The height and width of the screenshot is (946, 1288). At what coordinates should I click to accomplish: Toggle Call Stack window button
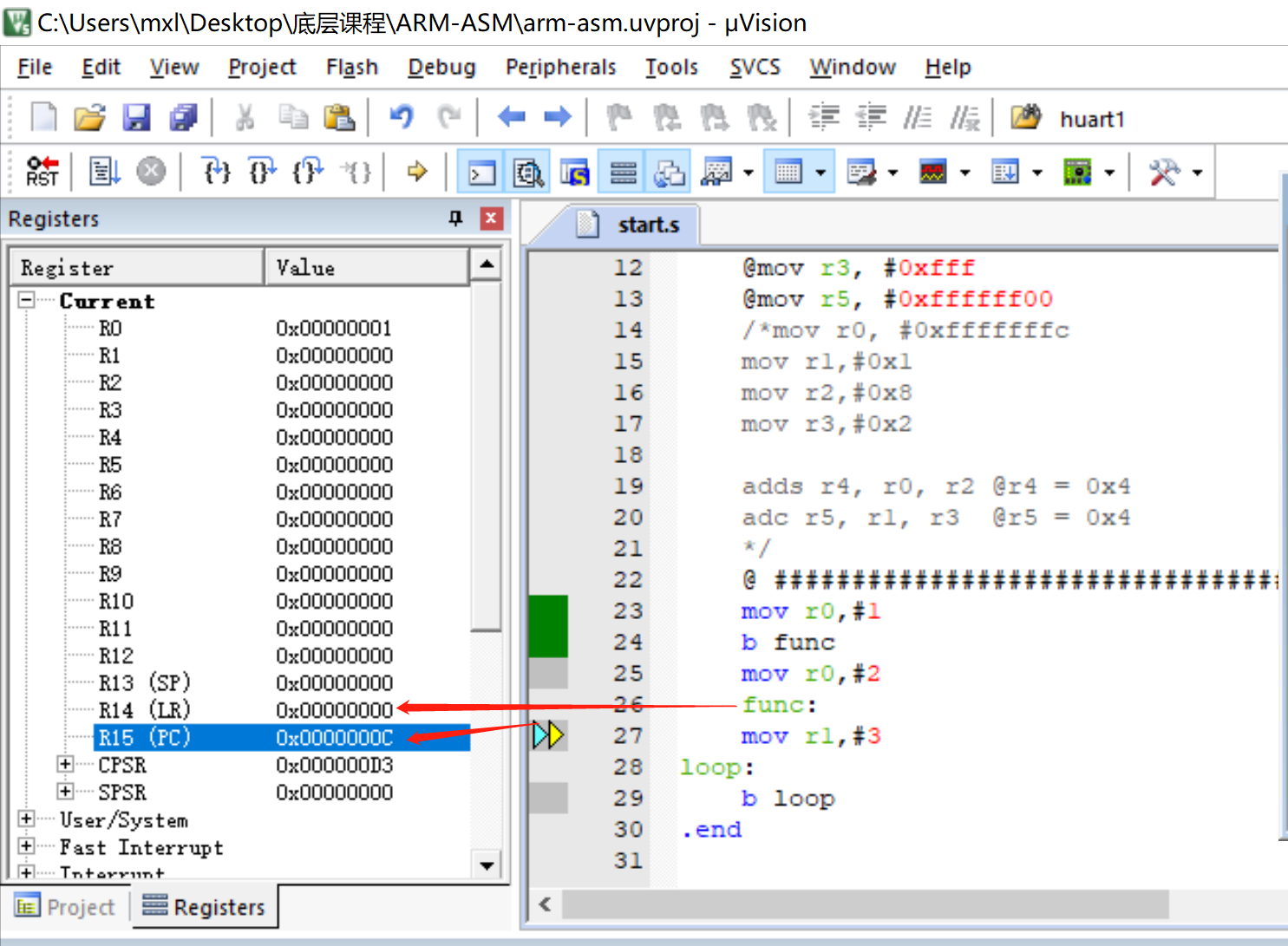coord(670,173)
